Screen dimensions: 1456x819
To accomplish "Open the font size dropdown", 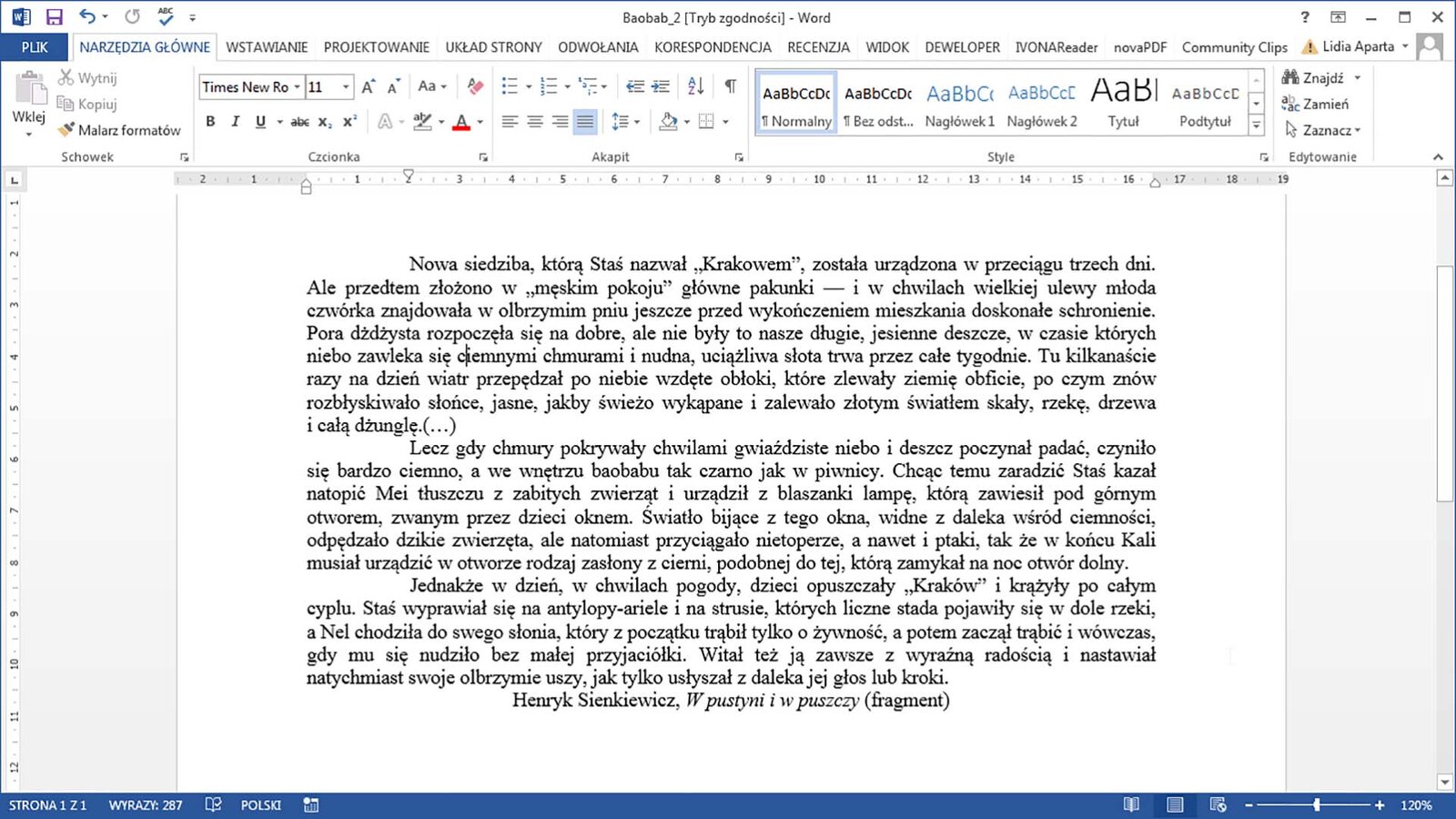I will [x=346, y=87].
